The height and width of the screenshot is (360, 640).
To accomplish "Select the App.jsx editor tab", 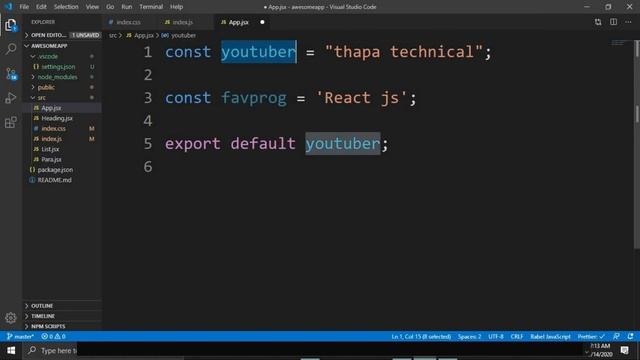I will click(x=238, y=22).
